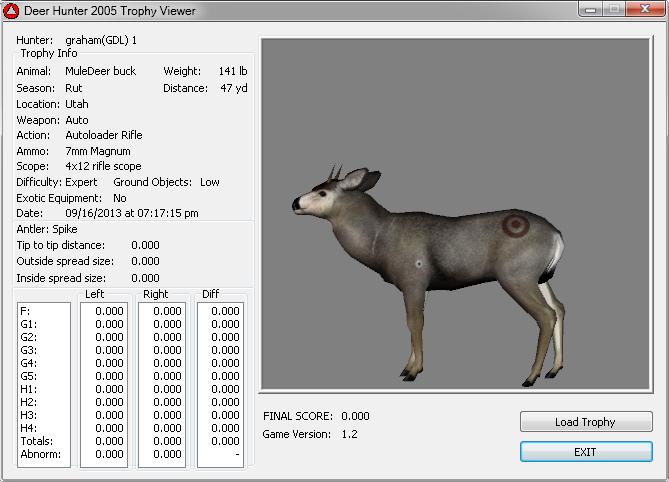This screenshot has width=669, height=482.
Task: Click the 141 lb weight value
Action: [x=233, y=72]
